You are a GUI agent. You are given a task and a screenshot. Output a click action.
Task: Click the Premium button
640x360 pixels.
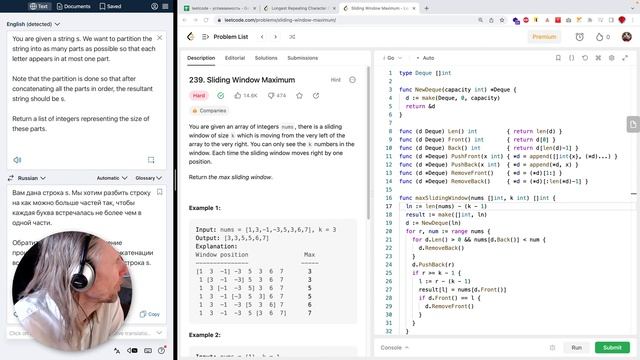click(x=544, y=37)
